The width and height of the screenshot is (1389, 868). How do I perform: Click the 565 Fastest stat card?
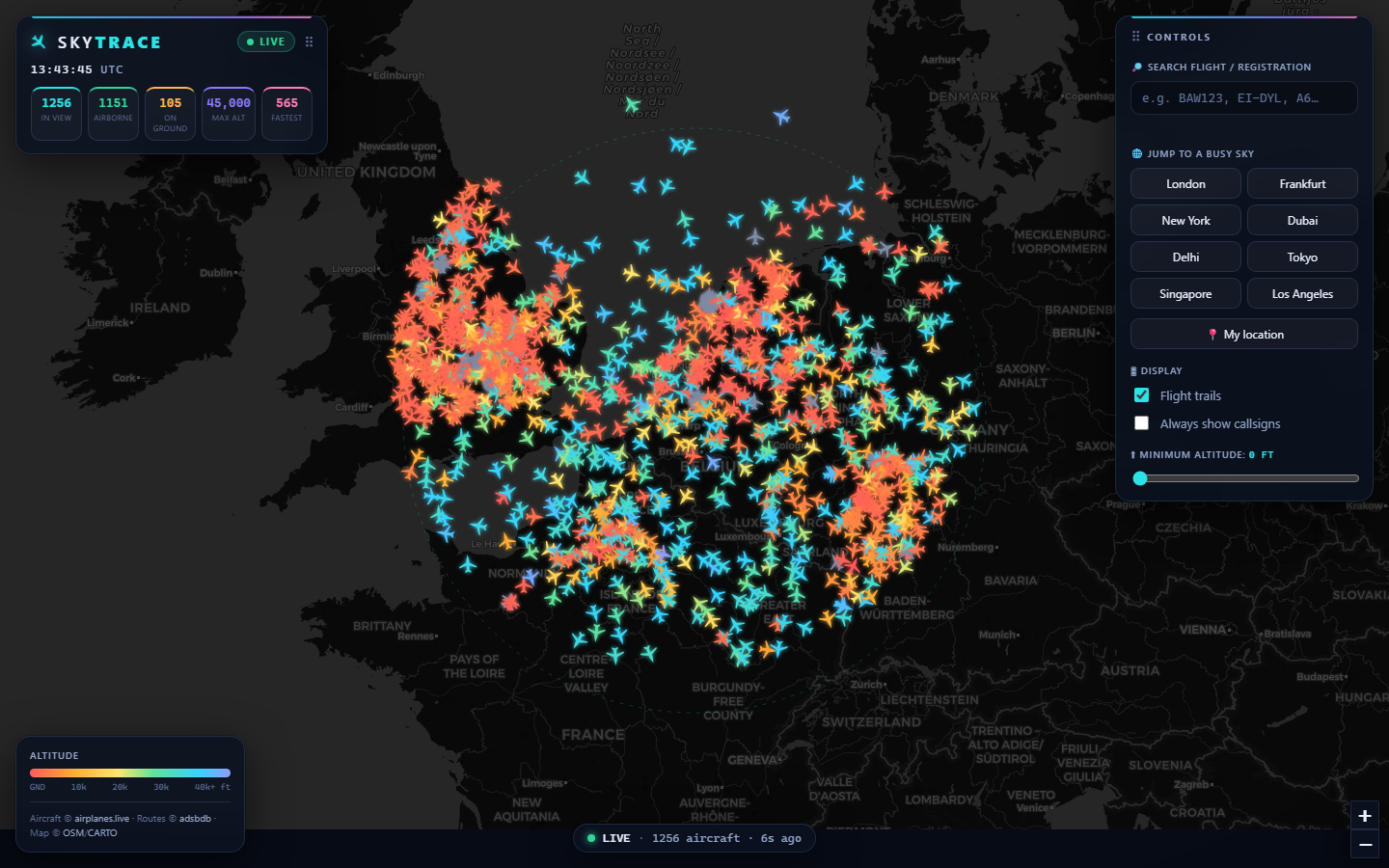point(286,114)
